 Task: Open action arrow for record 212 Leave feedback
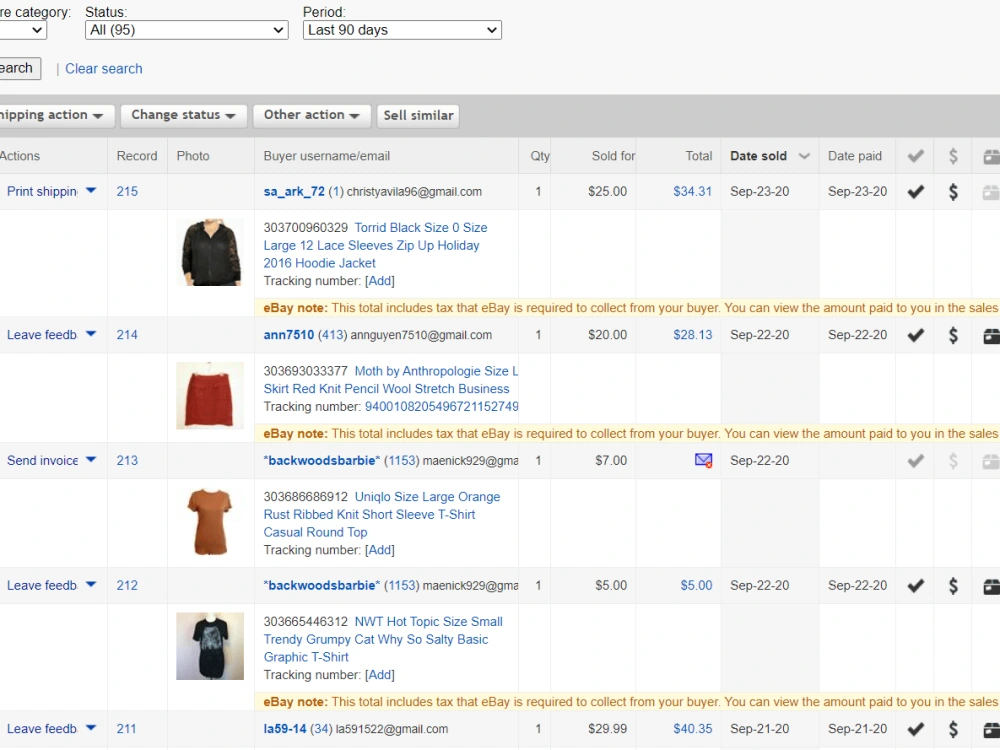[x=91, y=585]
